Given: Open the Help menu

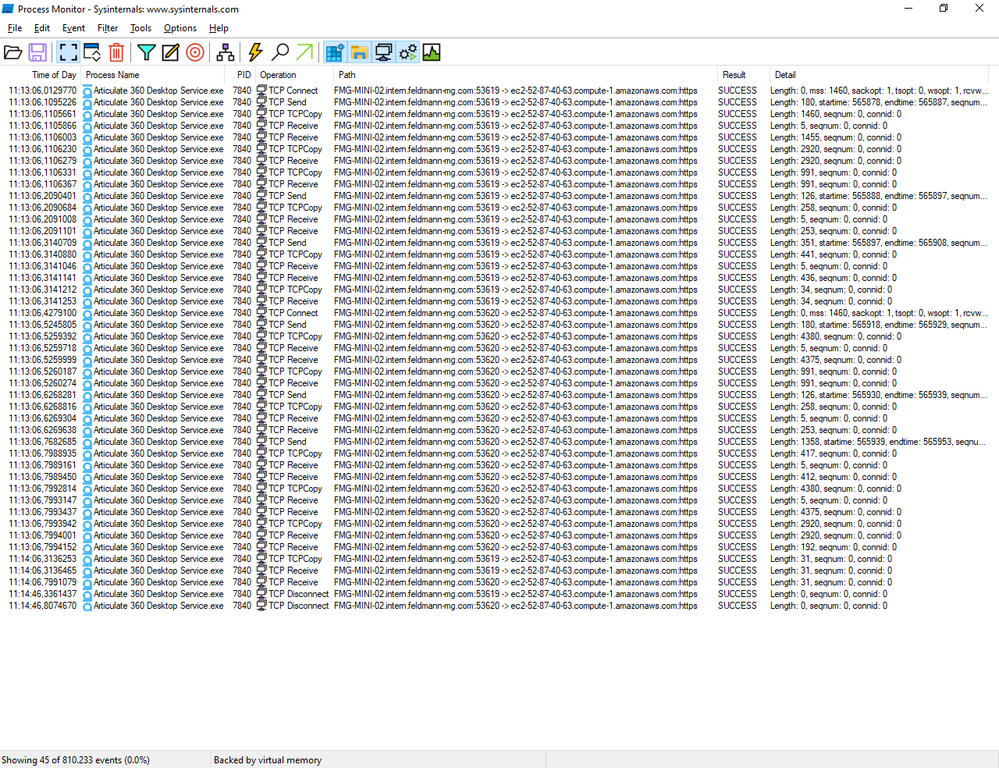Looking at the screenshot, I should click(x=219, y=28).
